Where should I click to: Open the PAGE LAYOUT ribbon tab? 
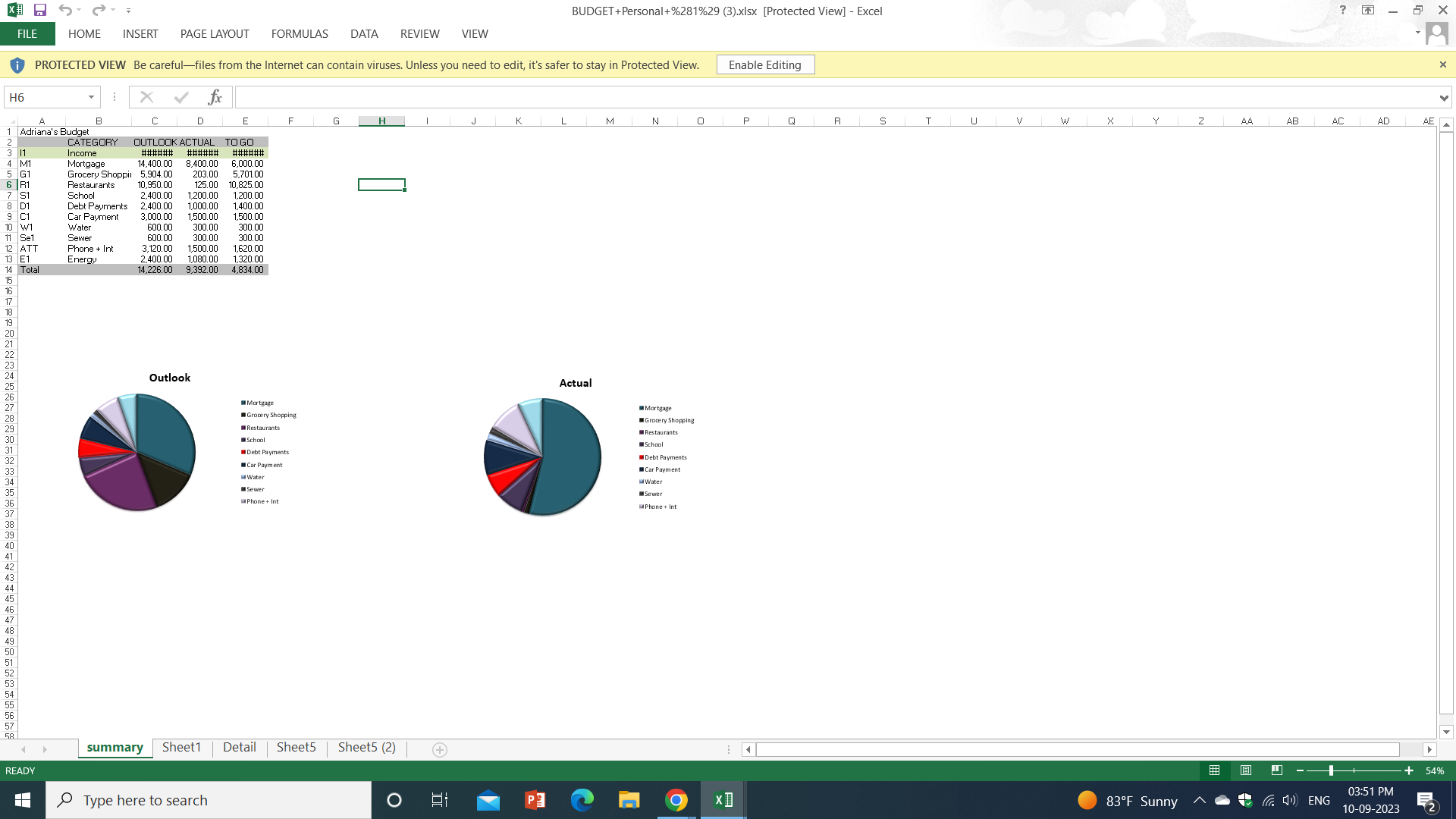tap(215, 34)
